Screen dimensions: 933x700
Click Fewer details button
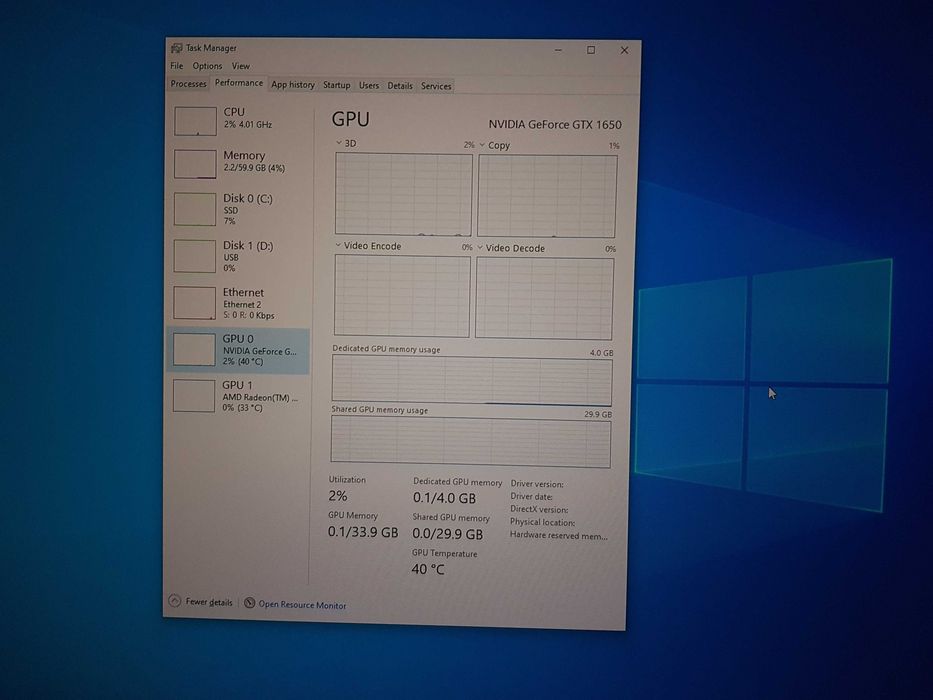[201, 602]
